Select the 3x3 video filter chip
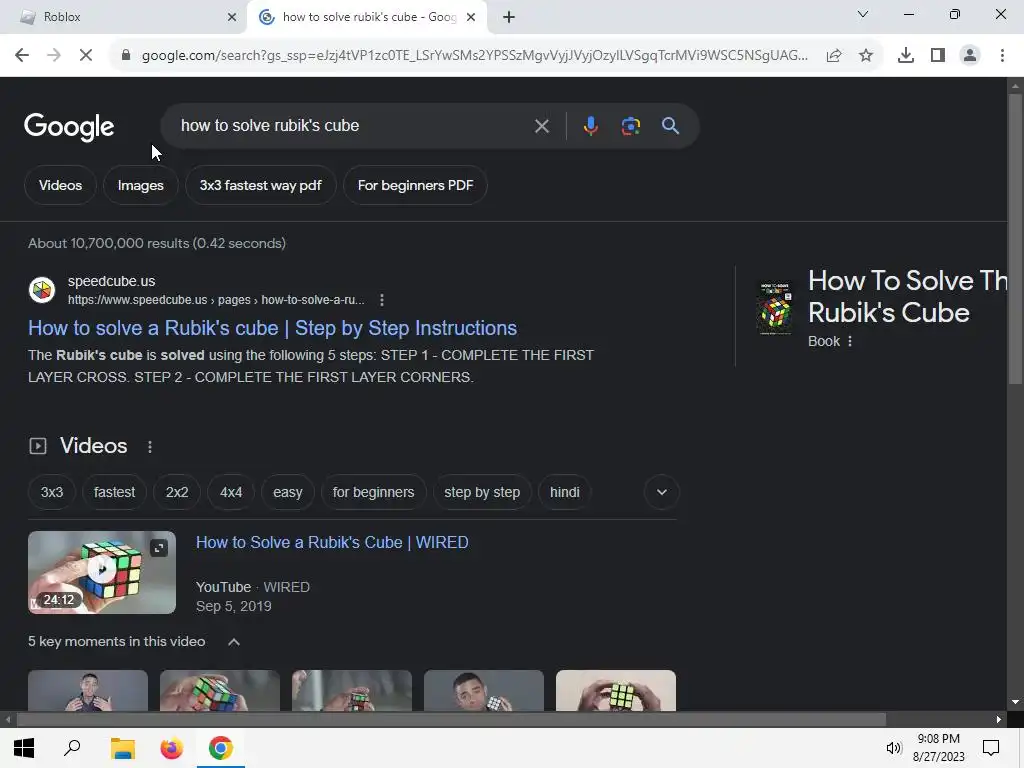The width and height of the screenshot is (1024, 768). [x=52, y=492]
